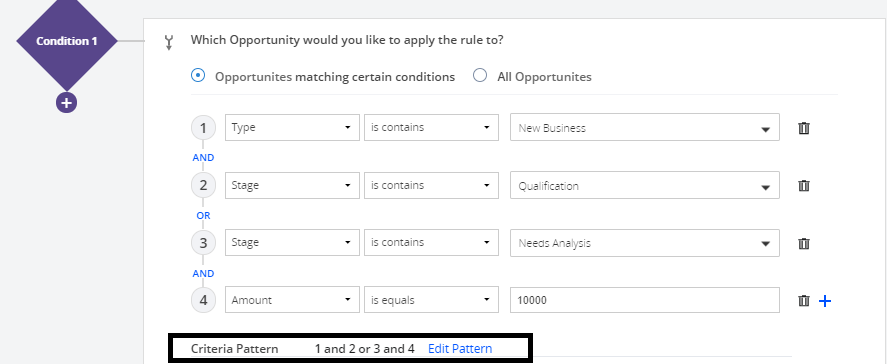Click the 10000 amount input field
Screen dimensions: 887x364
pos(645,300)
